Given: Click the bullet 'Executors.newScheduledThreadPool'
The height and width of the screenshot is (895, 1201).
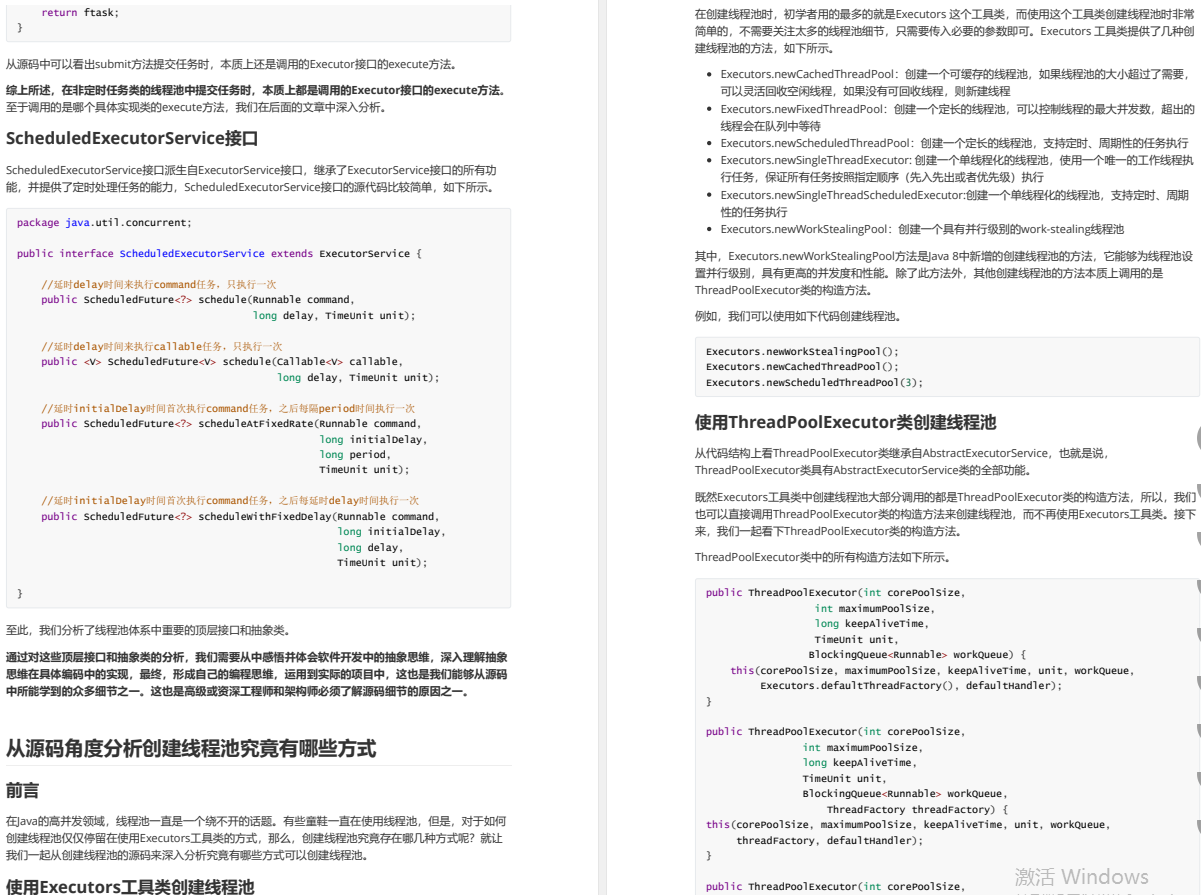Looking at the screenshot, I should click(x=954, y=143).
